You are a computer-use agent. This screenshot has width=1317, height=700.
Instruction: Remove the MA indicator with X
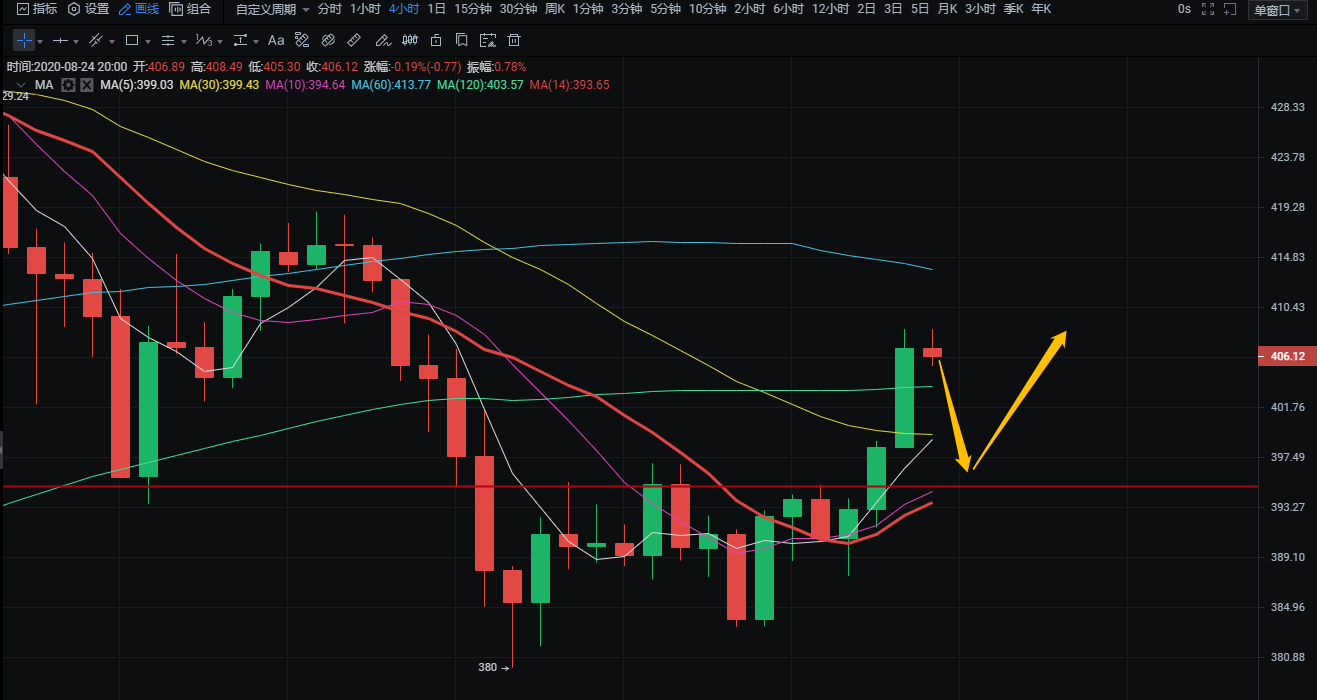click(x=87, y=85)
